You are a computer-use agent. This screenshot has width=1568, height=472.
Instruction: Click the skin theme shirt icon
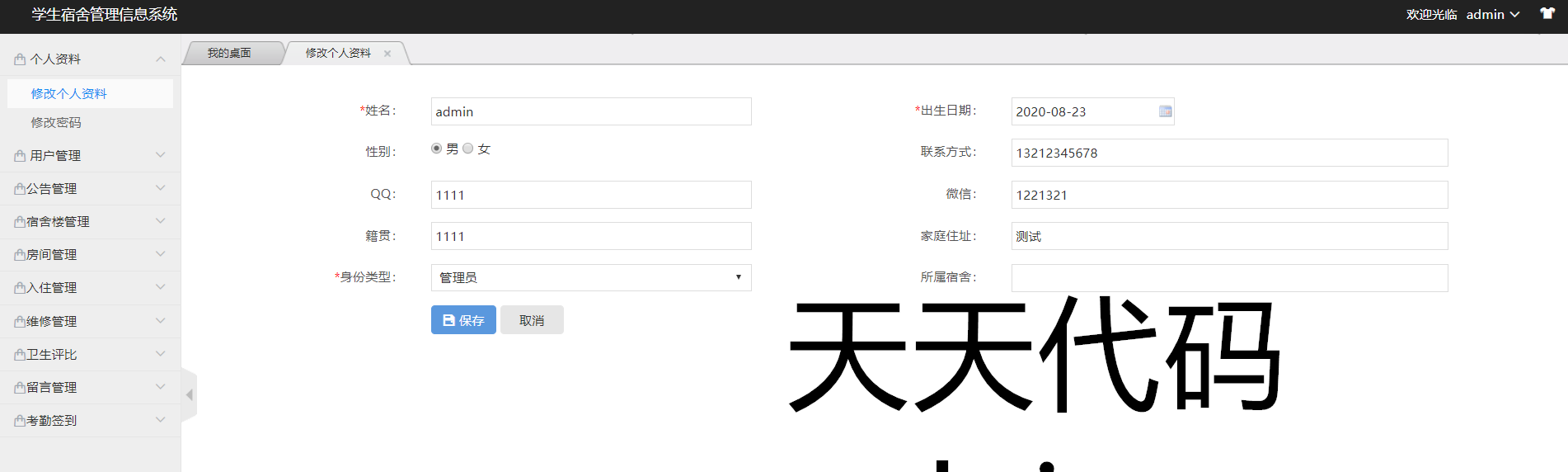pyautogui.click(x=1547, y=14)
